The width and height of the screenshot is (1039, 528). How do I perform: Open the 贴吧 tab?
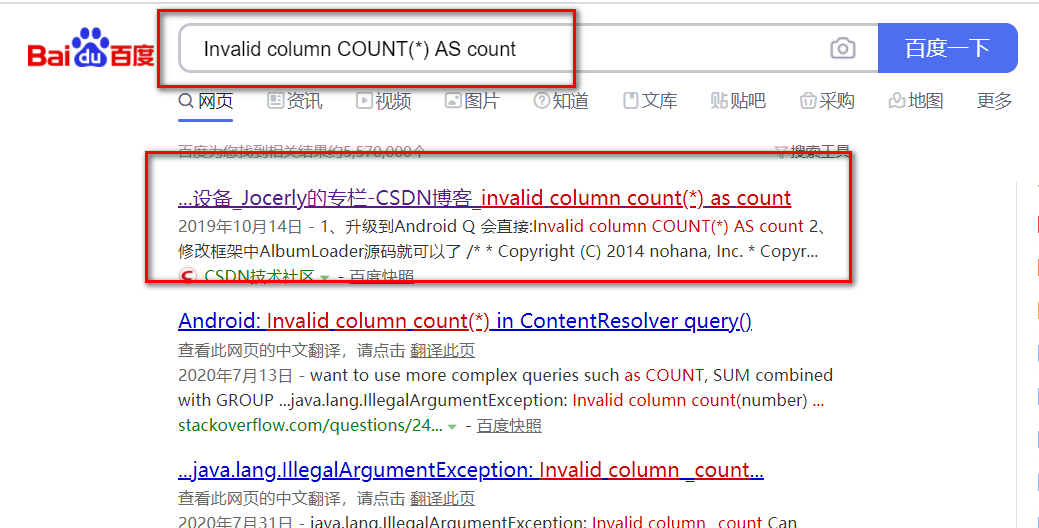click(738, 101)
